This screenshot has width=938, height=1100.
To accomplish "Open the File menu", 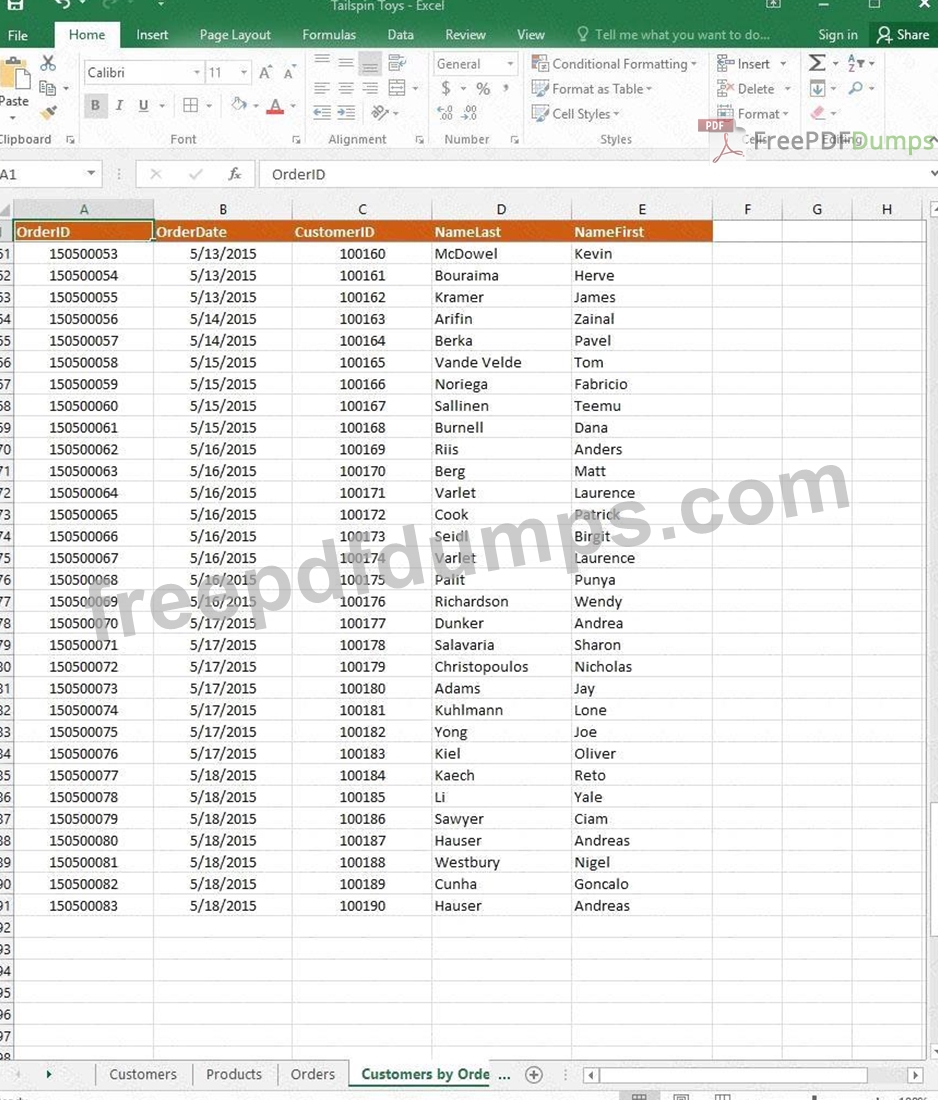I will (18, 35).
